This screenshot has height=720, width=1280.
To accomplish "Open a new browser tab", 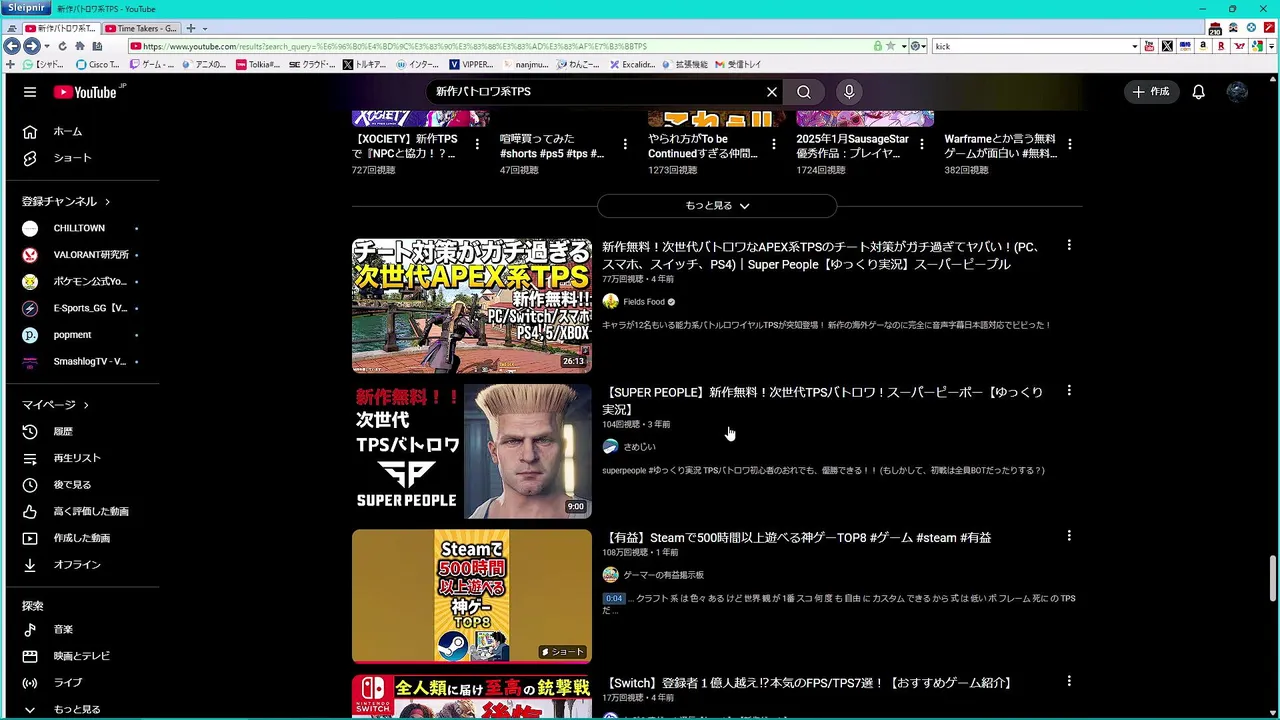I will pyautogui.click(x=191, y=28).
